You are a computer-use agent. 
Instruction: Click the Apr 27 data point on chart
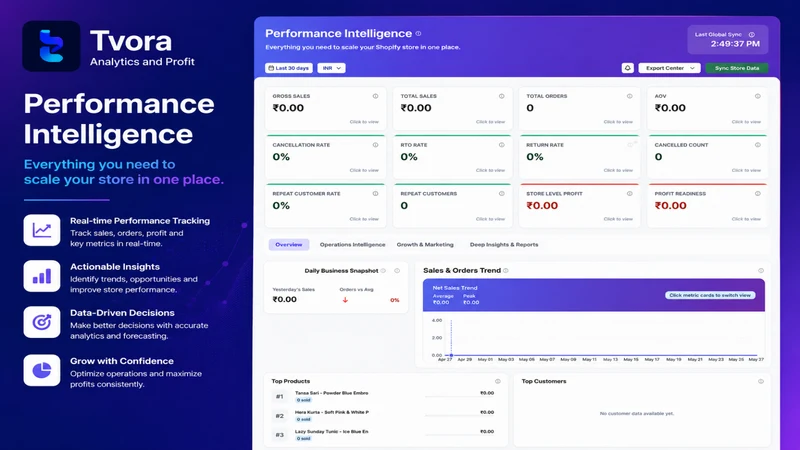tap(451, 355)
